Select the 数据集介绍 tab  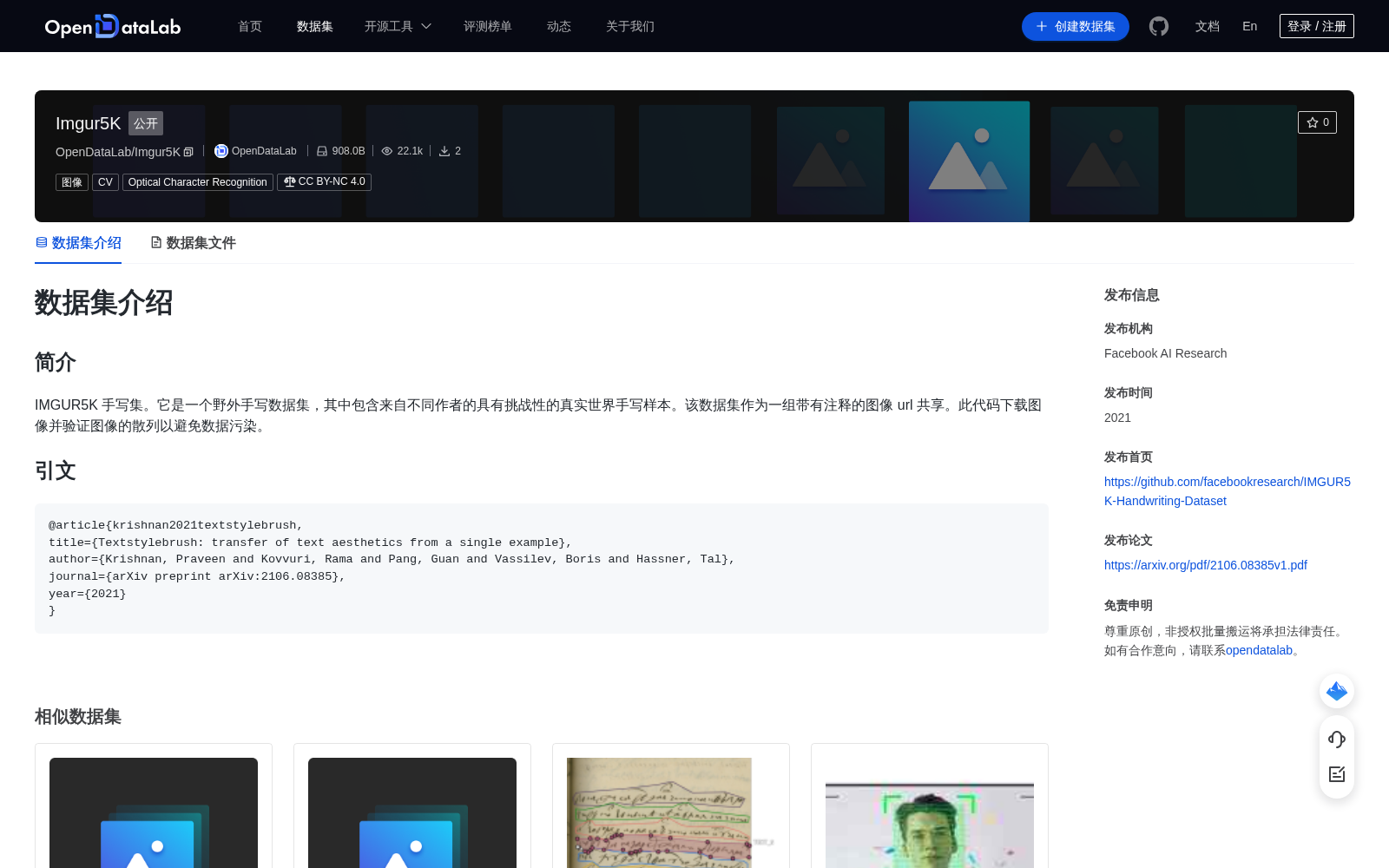pos(78,243)
